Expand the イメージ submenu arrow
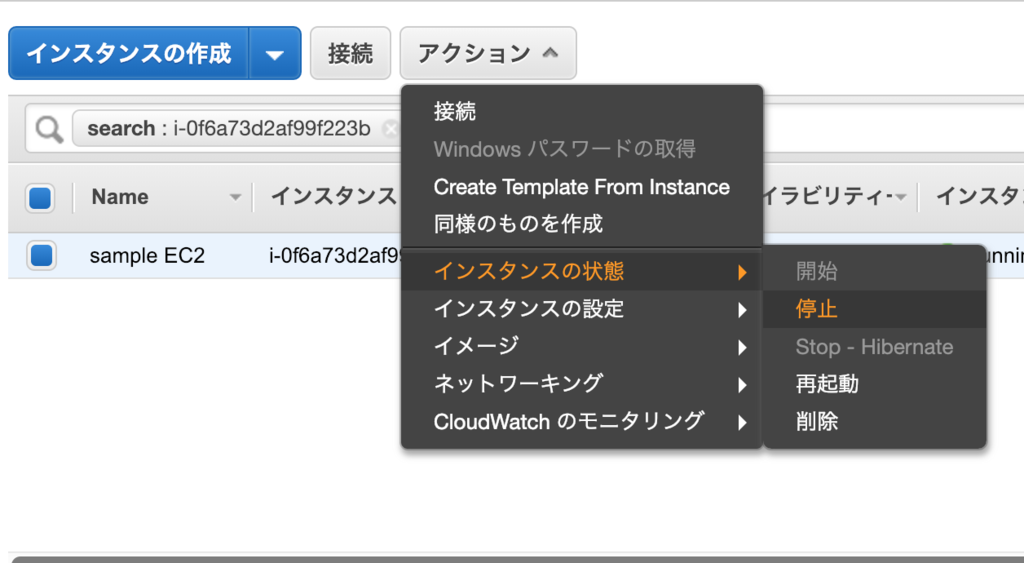Screen dimensions: 1024x563 pyautogui.click(x=742, y=347)
